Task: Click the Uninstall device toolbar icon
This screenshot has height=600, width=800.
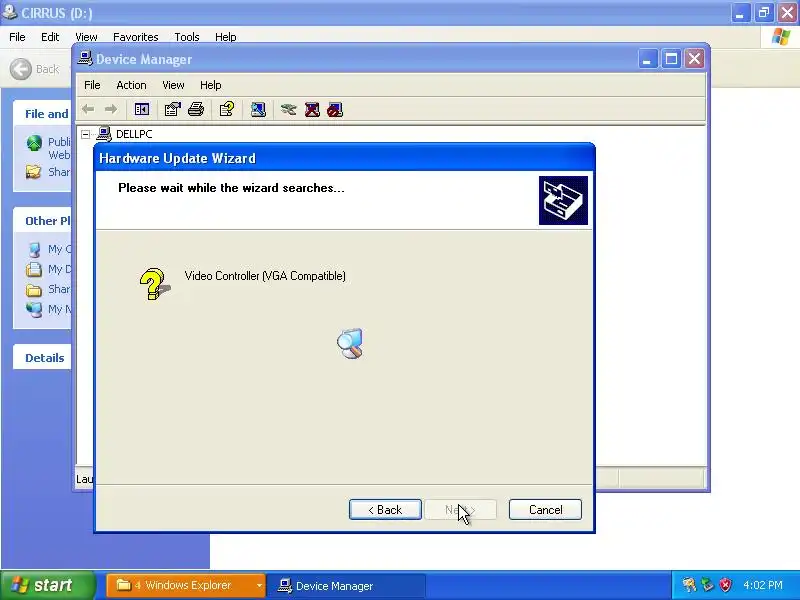Action: (312, 109)
